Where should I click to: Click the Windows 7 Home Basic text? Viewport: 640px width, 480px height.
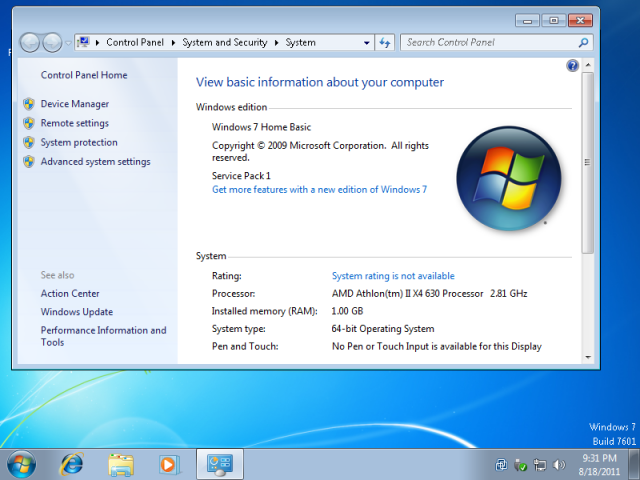(x=261, y=127)
